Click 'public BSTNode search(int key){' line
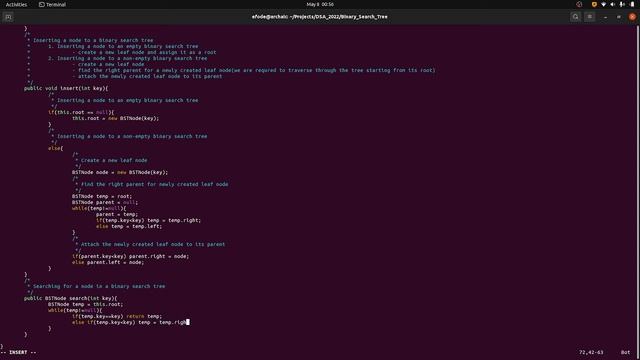Screen dimensions: 640x360 click(71, 298)
